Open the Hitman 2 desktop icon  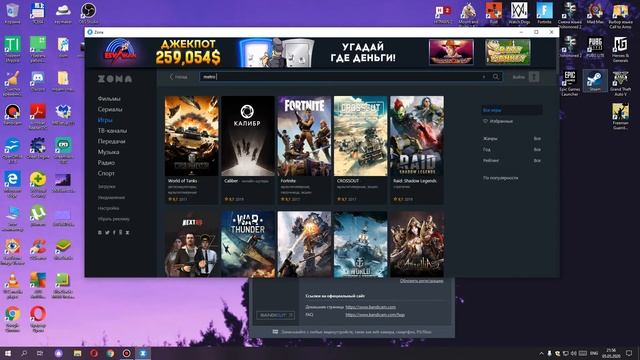point(443,14)
